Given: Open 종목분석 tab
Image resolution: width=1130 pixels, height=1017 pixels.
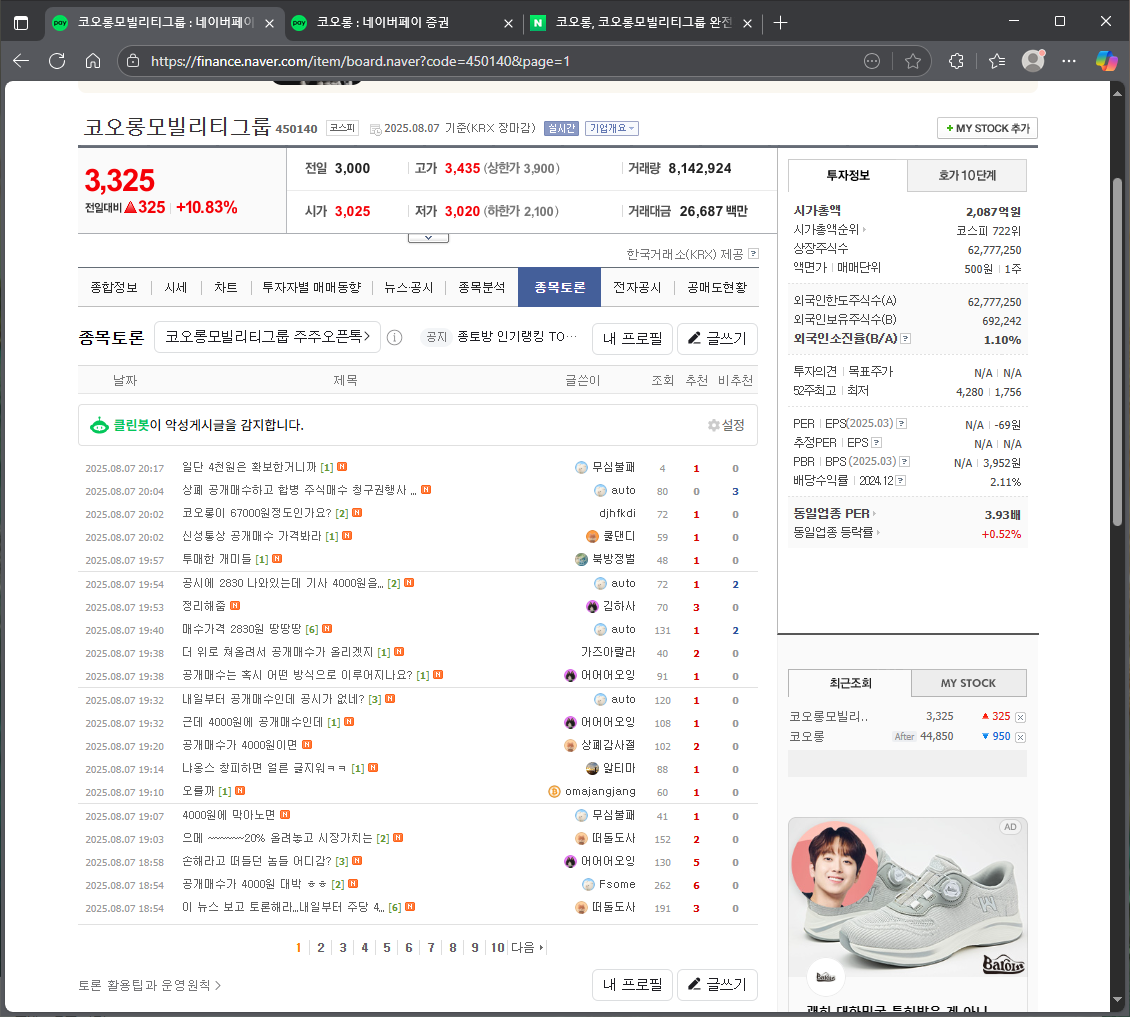Looking at the screenshot, I should coord(481,288).
